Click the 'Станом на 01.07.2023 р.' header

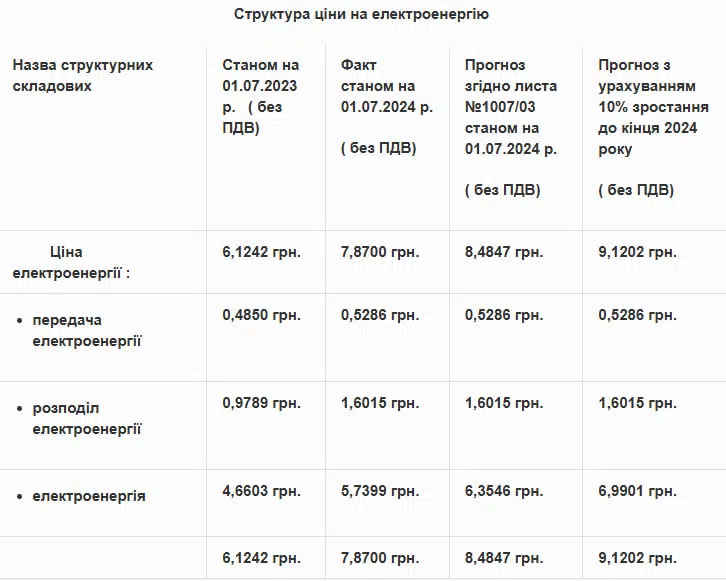coord(261,96)
